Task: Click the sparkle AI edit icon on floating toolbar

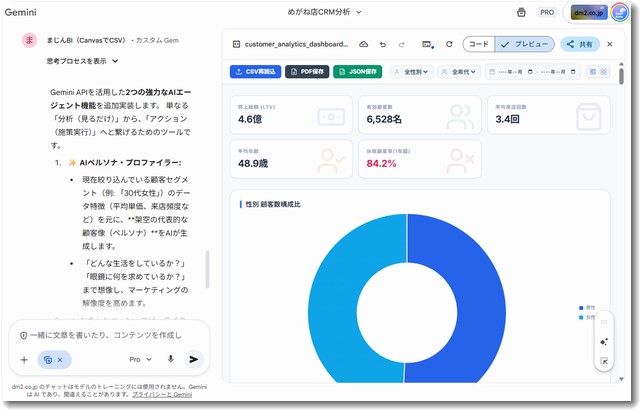Action: click(x=604, y=342)
